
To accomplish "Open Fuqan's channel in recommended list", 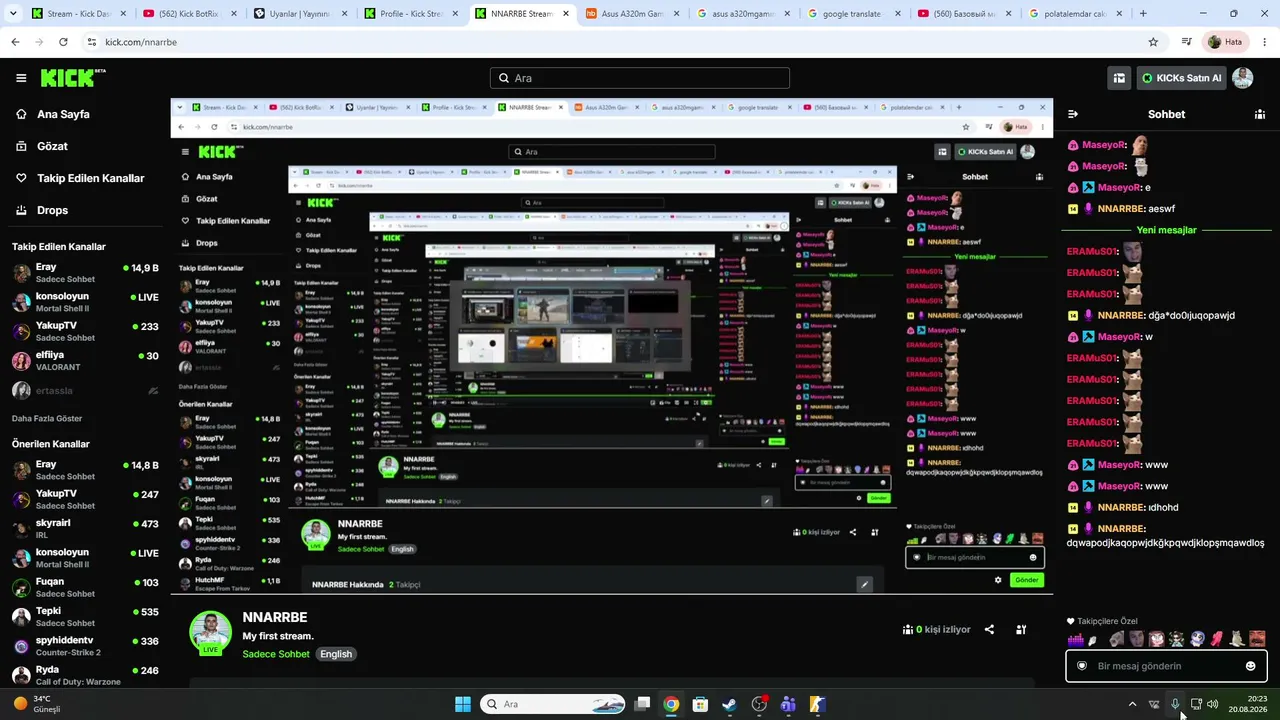I will 84,587.
